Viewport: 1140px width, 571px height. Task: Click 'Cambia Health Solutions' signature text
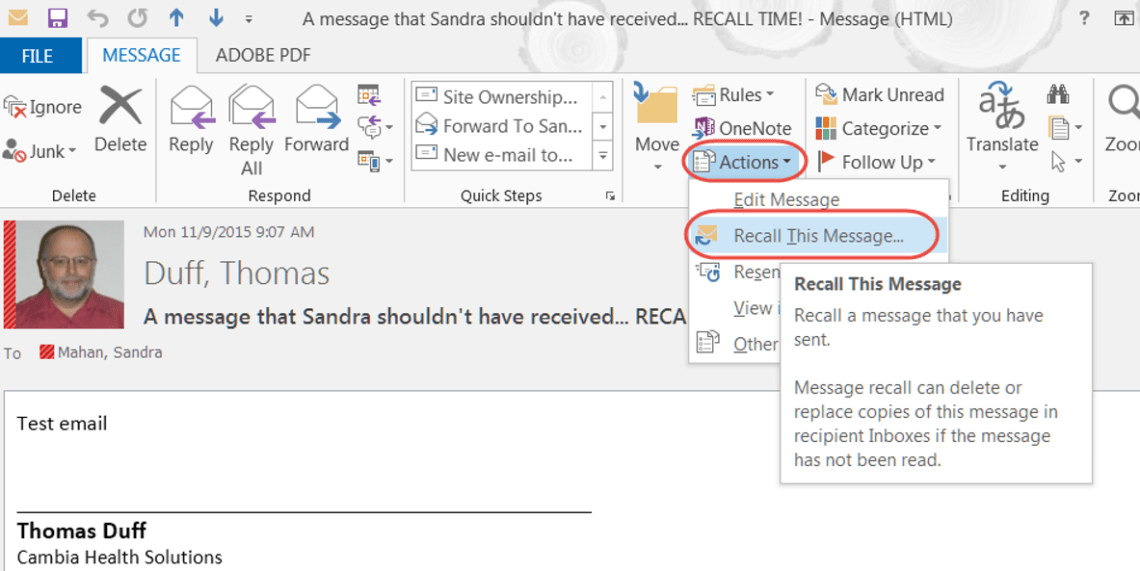(x=119, y=558)
